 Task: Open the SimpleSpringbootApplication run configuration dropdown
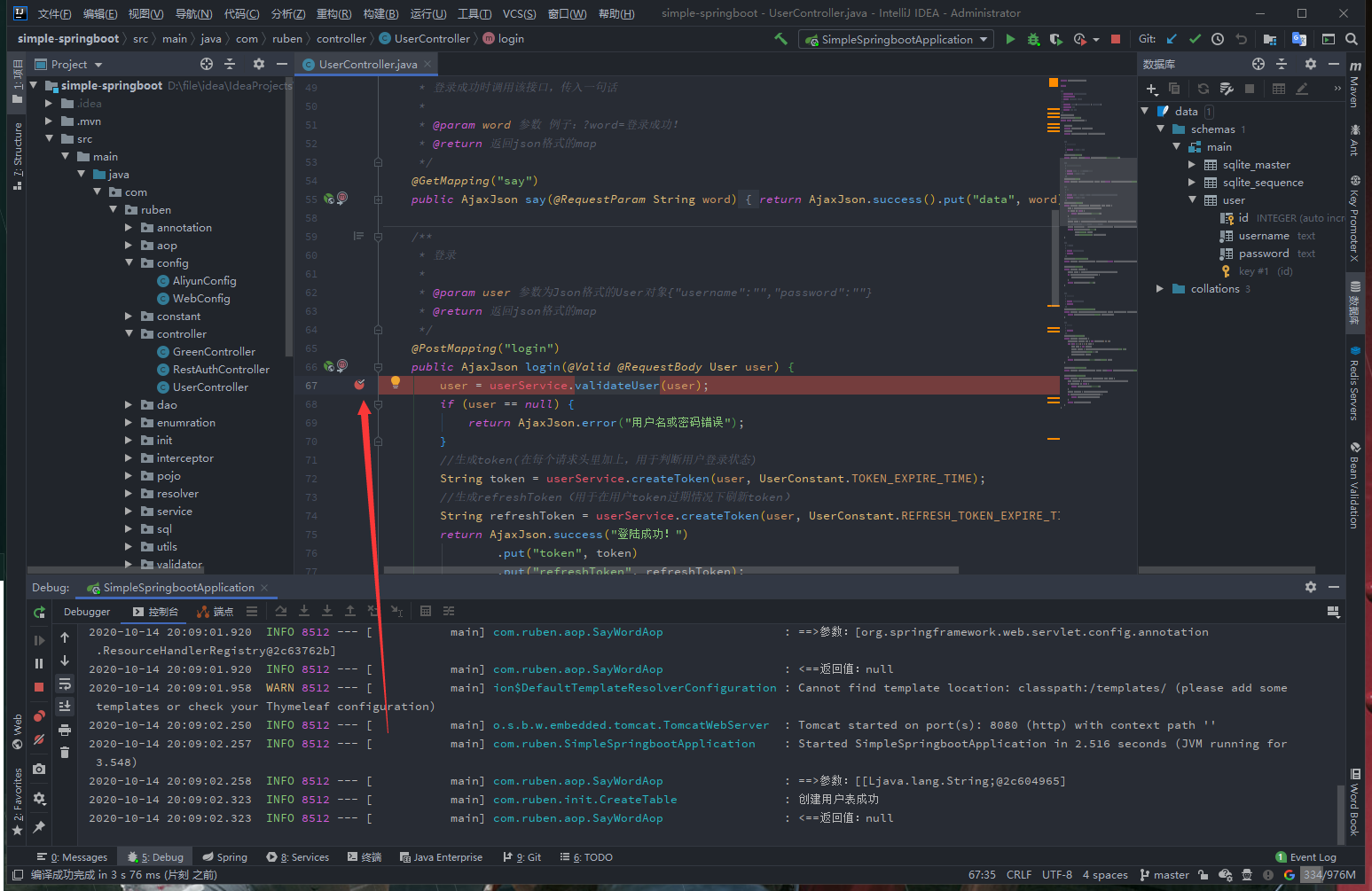(896, 39)
